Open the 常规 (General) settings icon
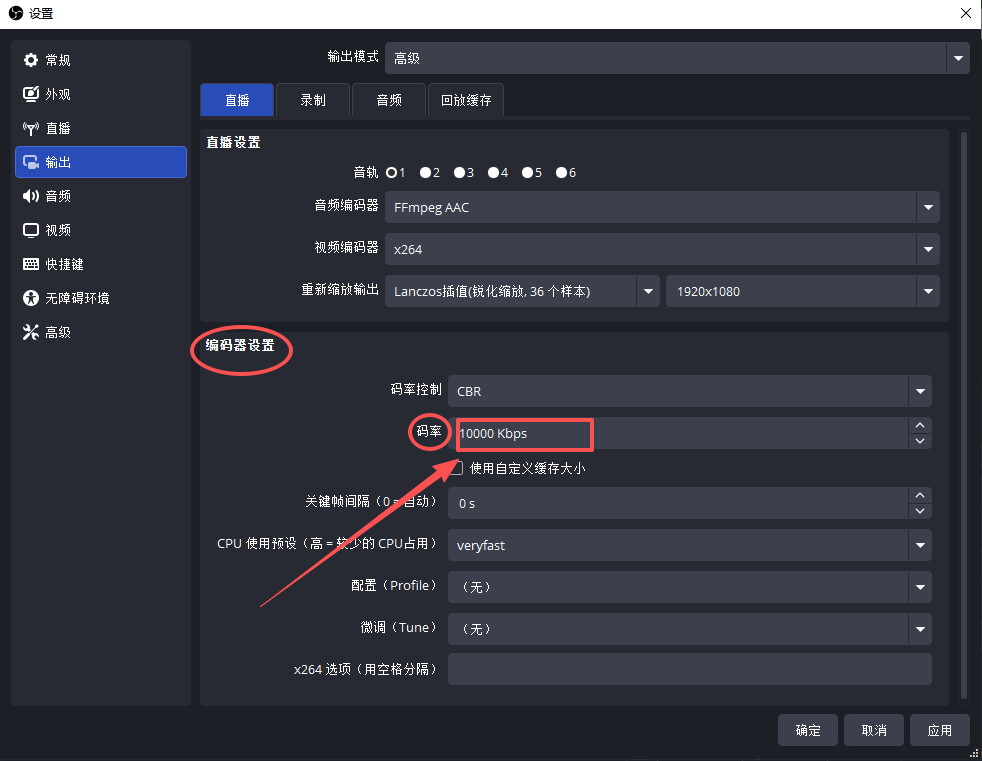Viewport: 982px width, 761px height. pos(31,60)
